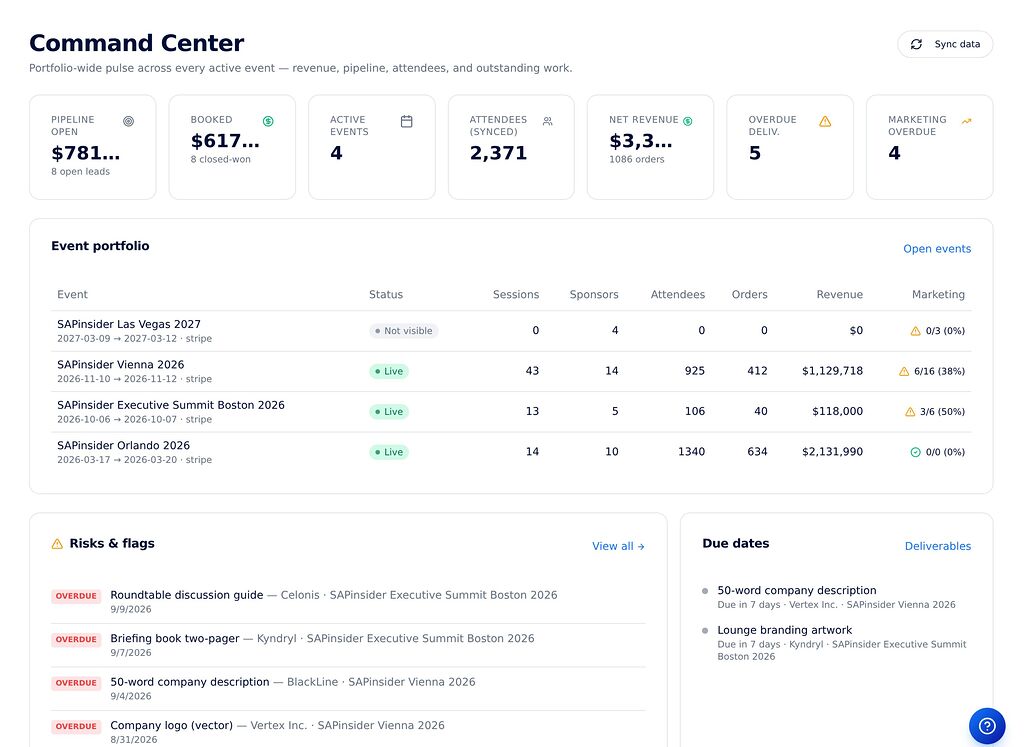Click attendee count 1340 in Orlando row
The image size is (1024, 747).
pyautogui.click(x=691, y=452)
